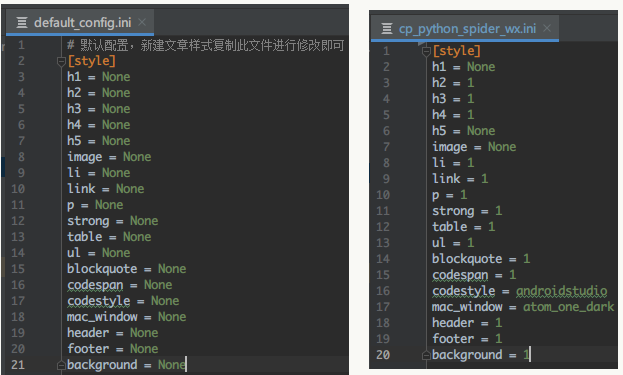The height and width of the screenshot is (375, 623).
Task: Click 'h5 = None' in default_config.ini
Action: pos(99,141)
